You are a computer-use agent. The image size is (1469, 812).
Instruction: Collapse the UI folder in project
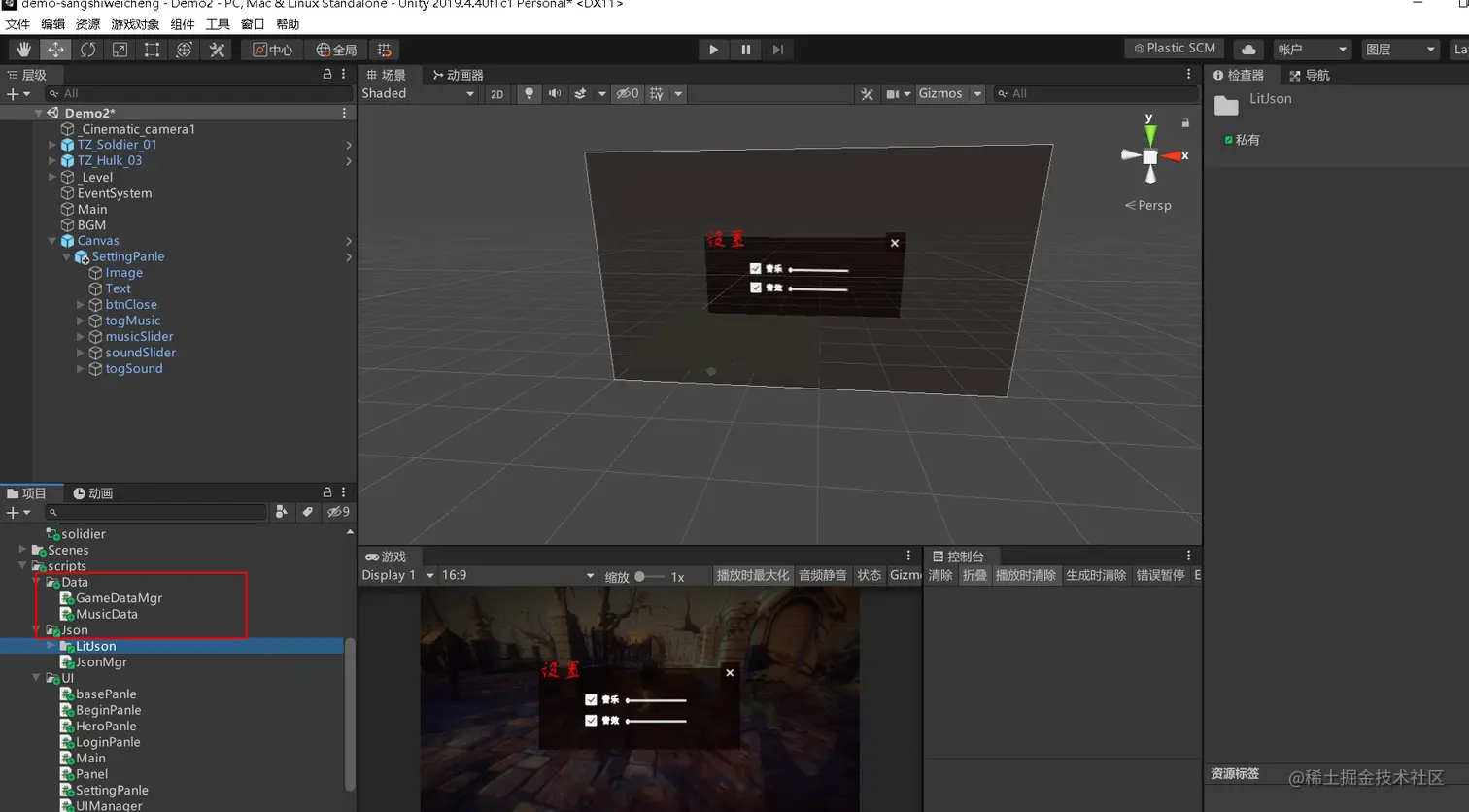[36, 678]
